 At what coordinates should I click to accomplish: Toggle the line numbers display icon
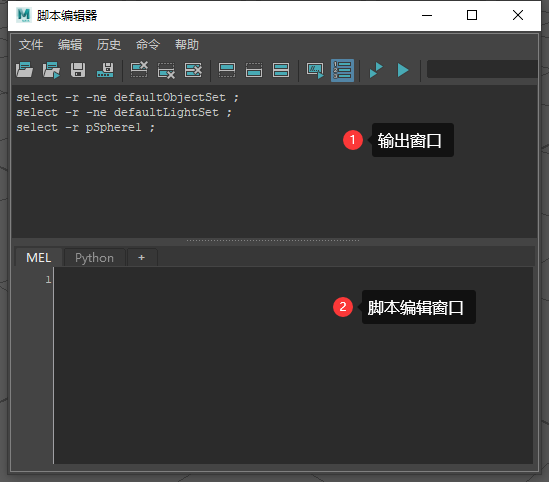(x=342, y=70)
